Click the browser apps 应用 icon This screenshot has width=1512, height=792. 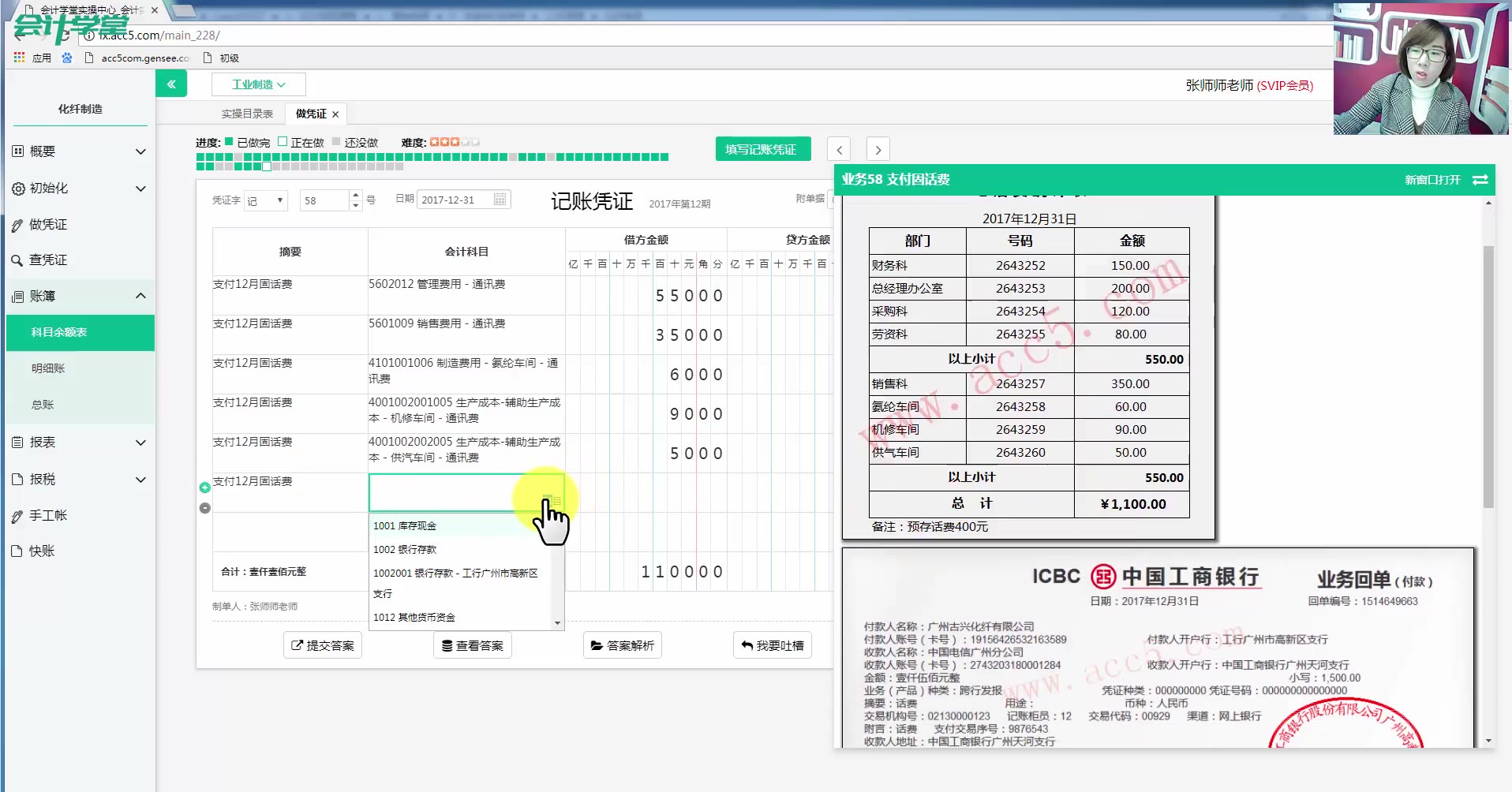32,58
